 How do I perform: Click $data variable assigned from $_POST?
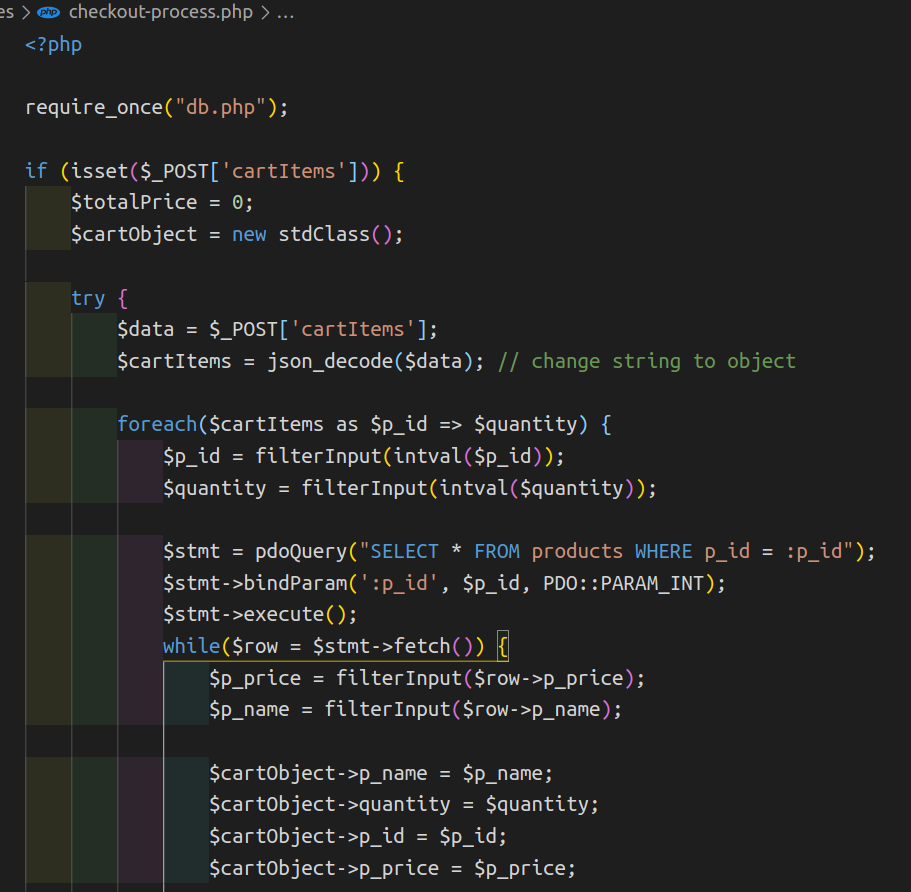146,329
